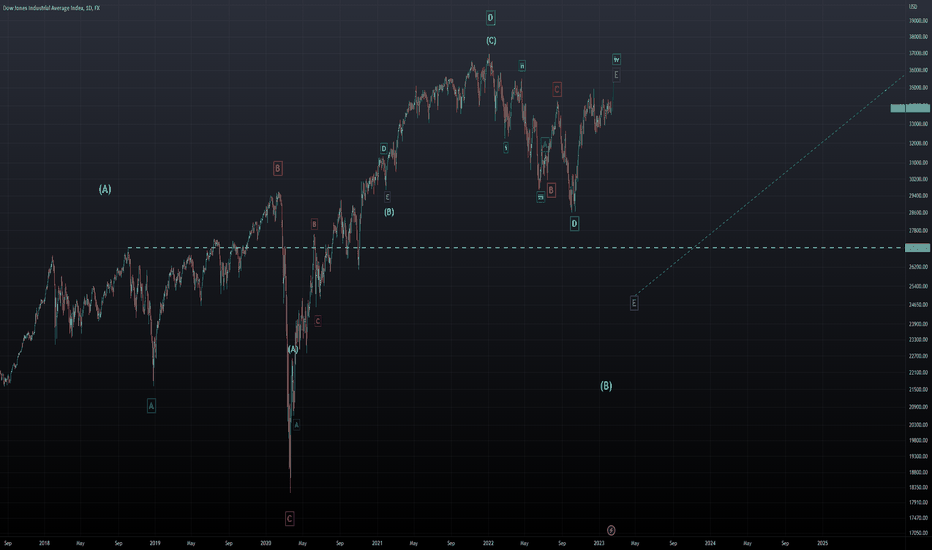Viewport: 932px width, 550px height.
Task: Click the 39000.00 price scale label
Action: 918,21
